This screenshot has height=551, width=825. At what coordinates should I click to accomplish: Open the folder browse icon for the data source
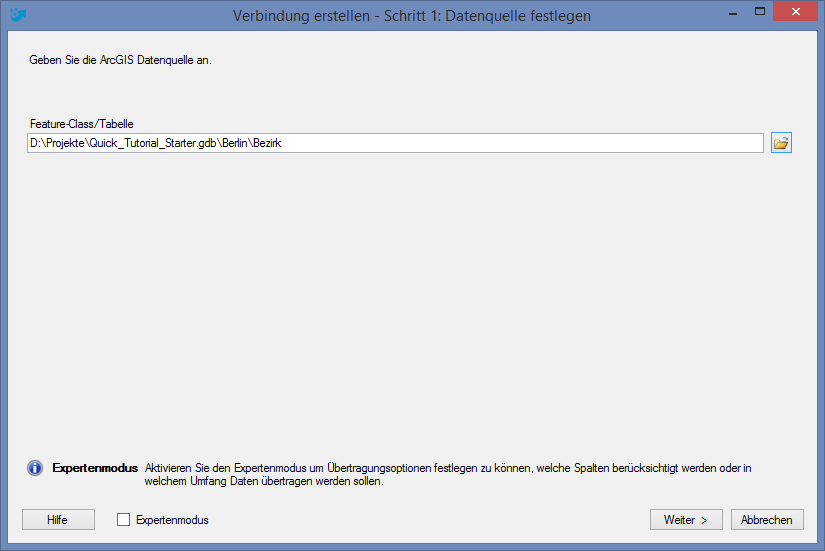(781, 143)
